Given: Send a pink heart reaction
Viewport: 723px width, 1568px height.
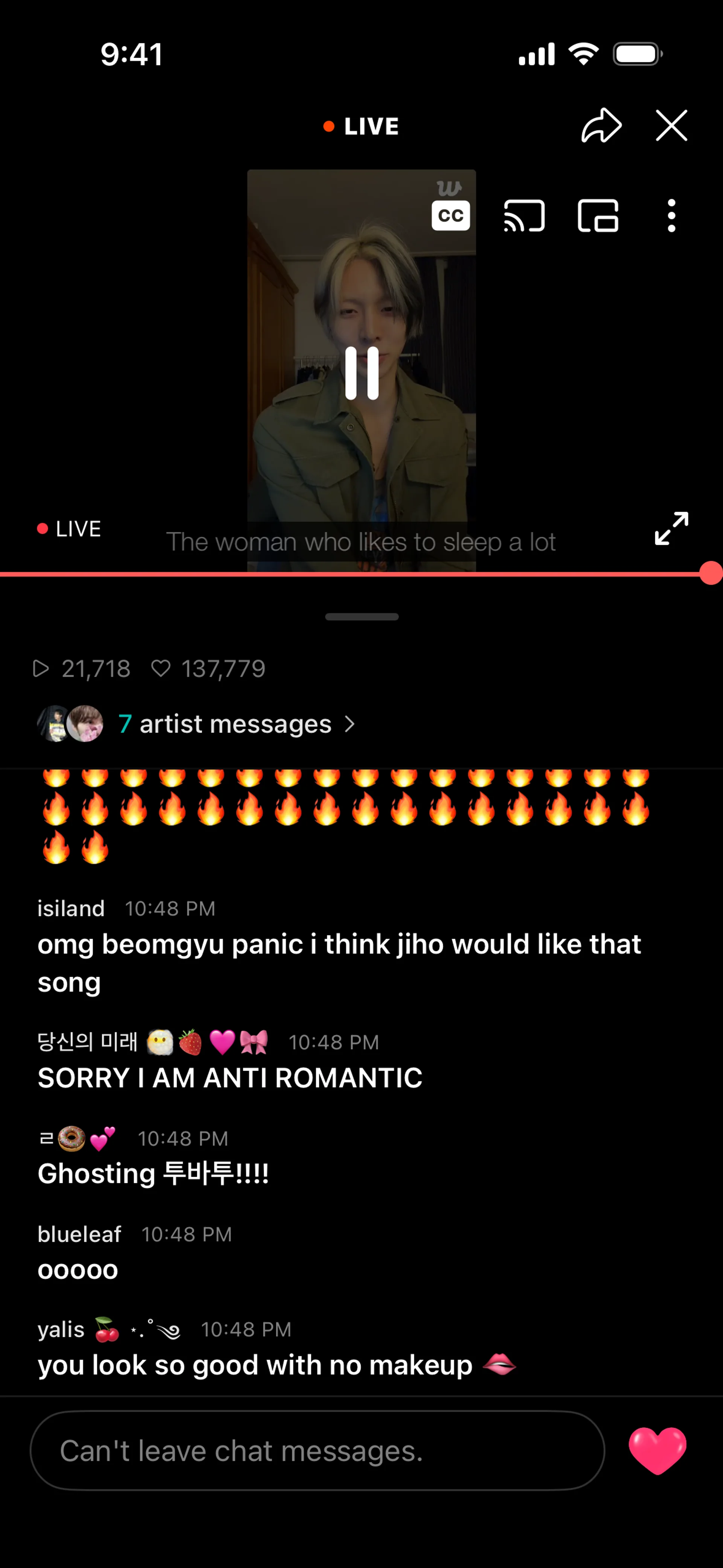Looking at the screenshot, I should (657, 1450).
